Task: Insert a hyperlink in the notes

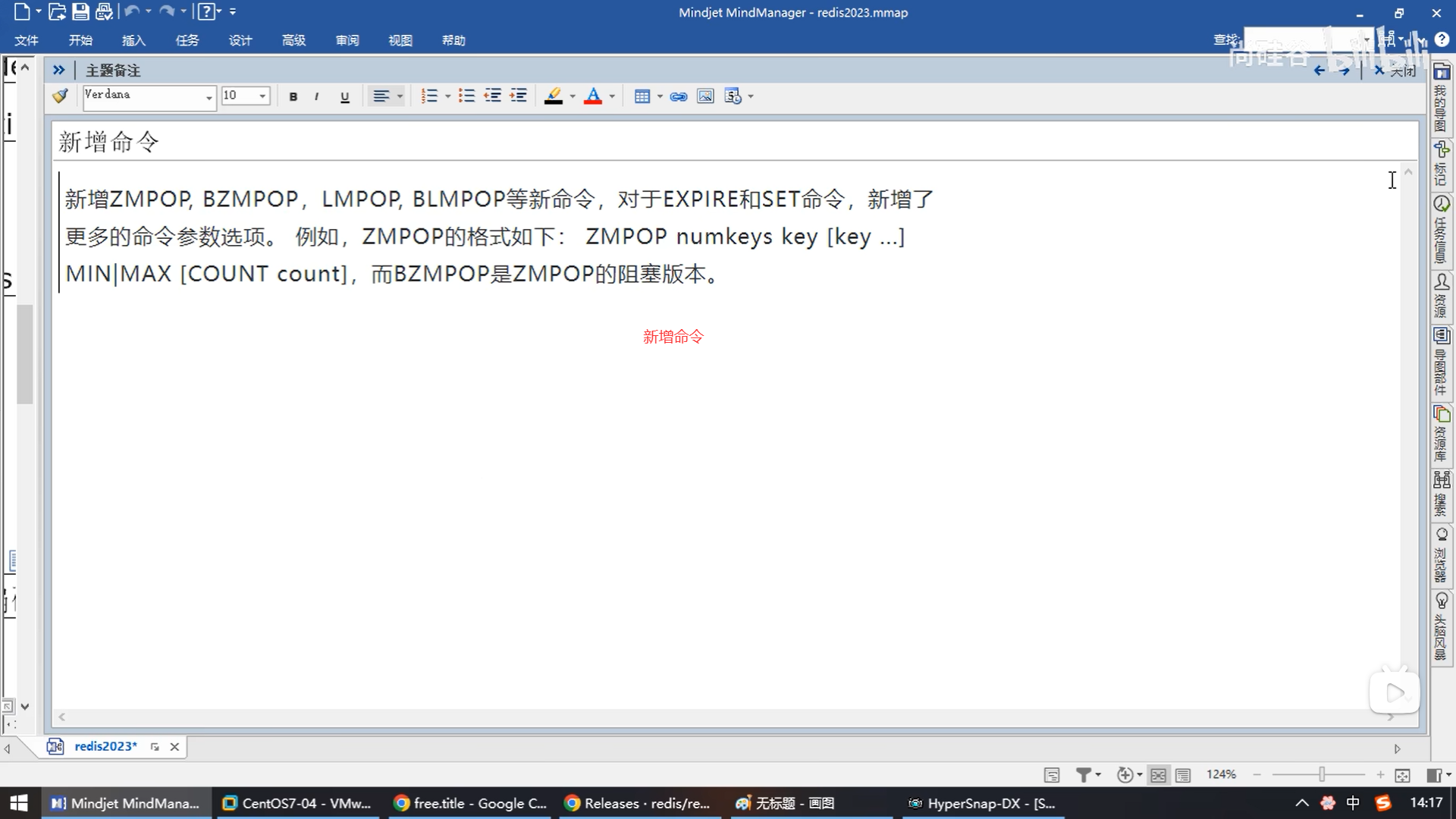Action: (679, 96)
